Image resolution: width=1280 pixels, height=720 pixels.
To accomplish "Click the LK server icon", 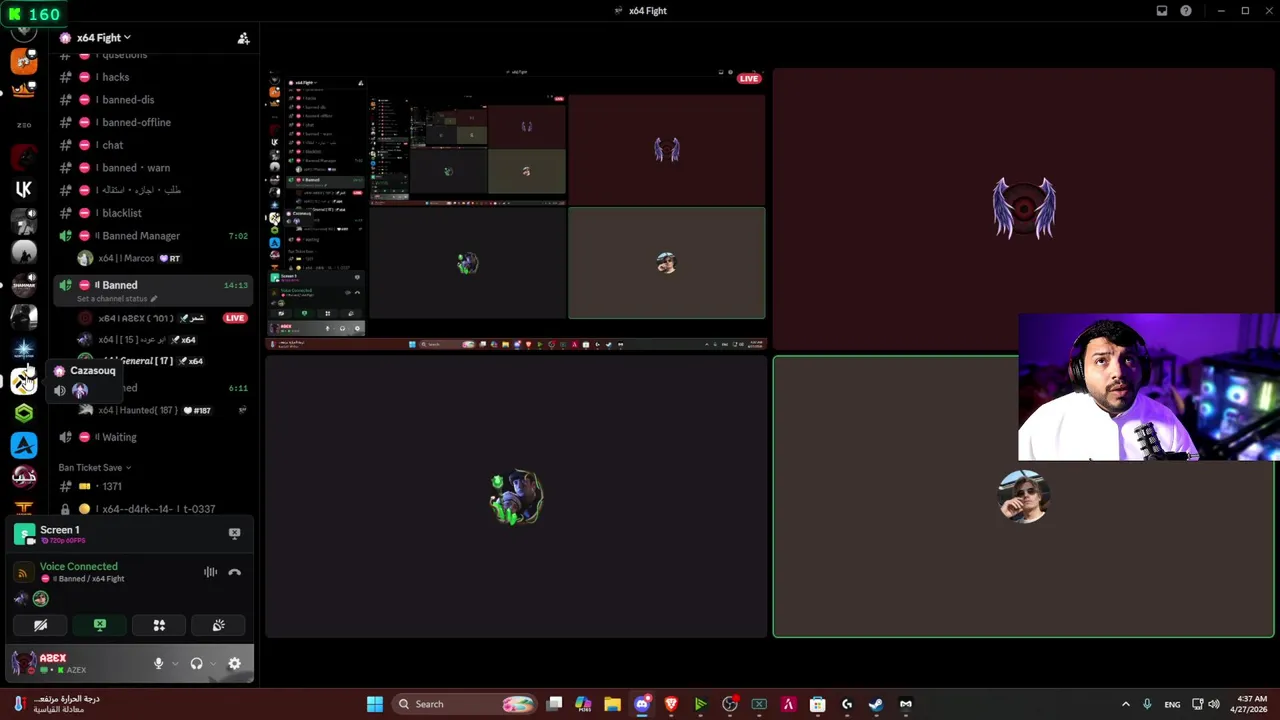I will click(24, 188).
